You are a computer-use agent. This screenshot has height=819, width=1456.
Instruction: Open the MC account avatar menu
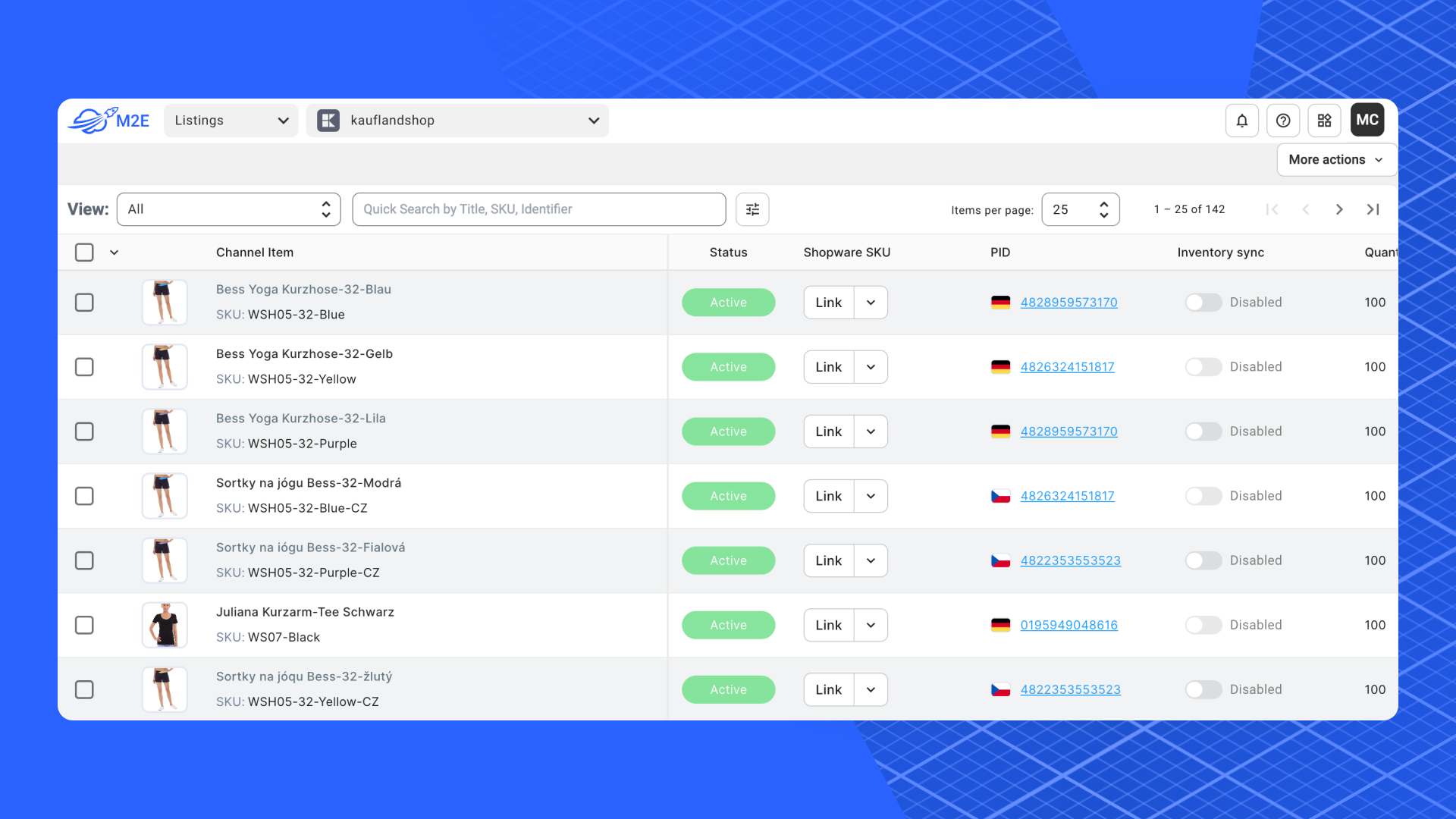pos(1367,120)
